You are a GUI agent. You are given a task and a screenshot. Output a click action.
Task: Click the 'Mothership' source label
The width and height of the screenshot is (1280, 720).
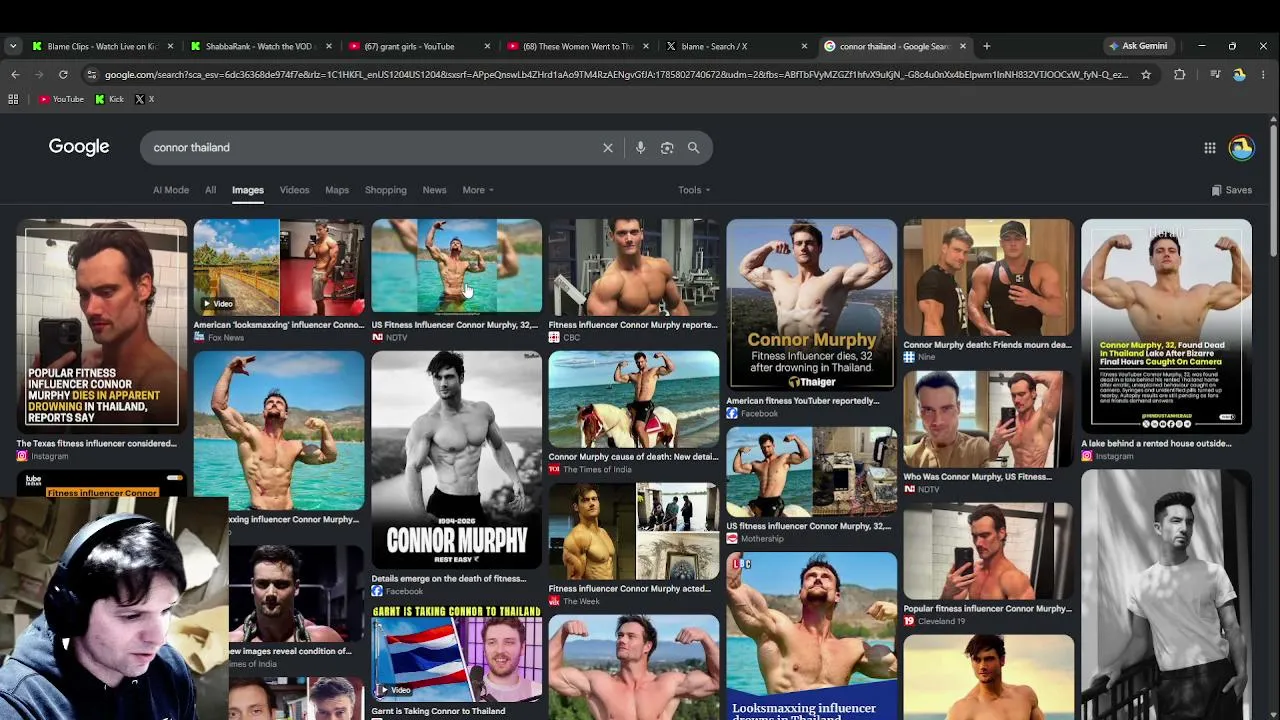[762, 539]
